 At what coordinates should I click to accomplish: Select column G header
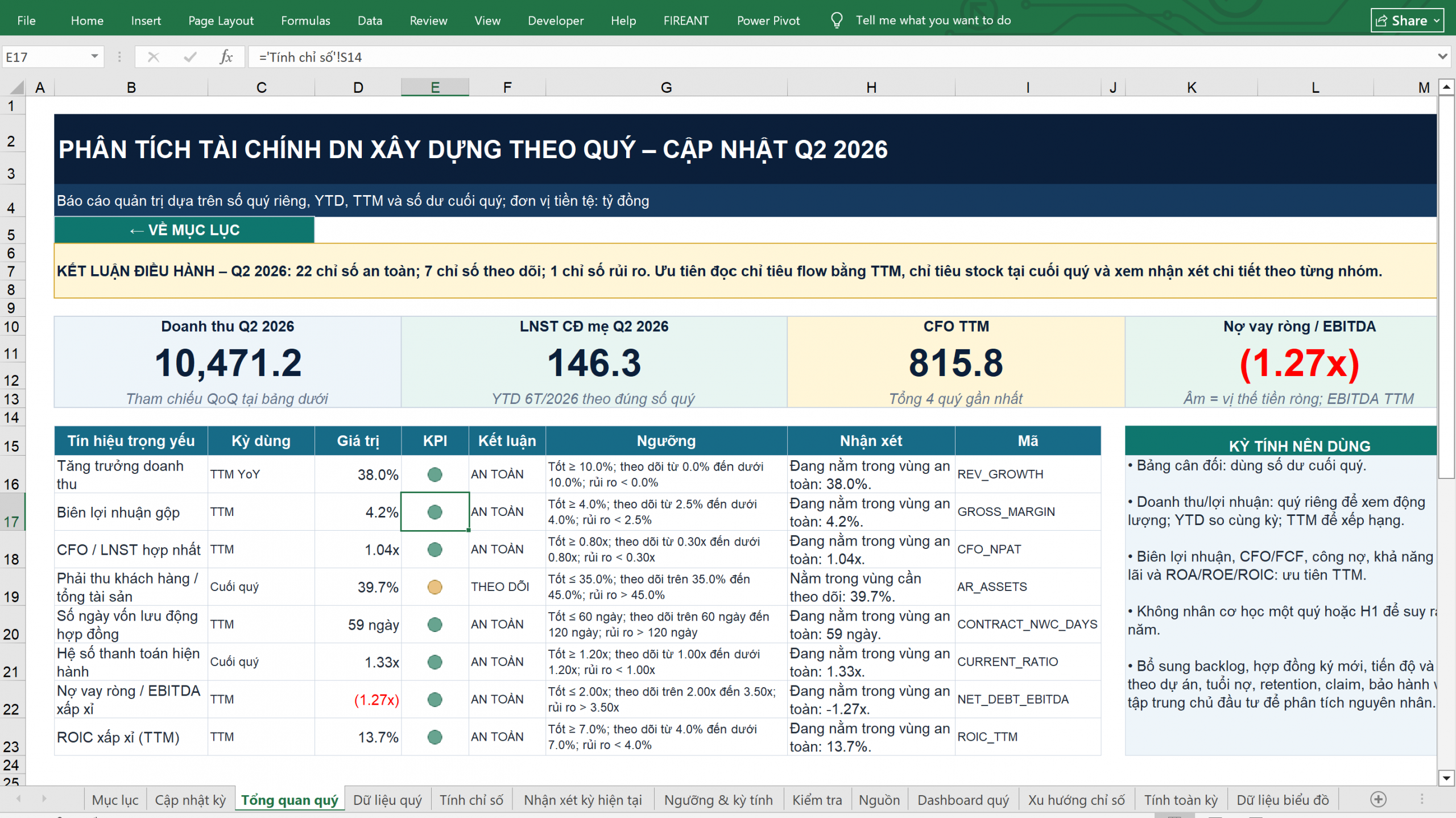(x=666, y=87)
